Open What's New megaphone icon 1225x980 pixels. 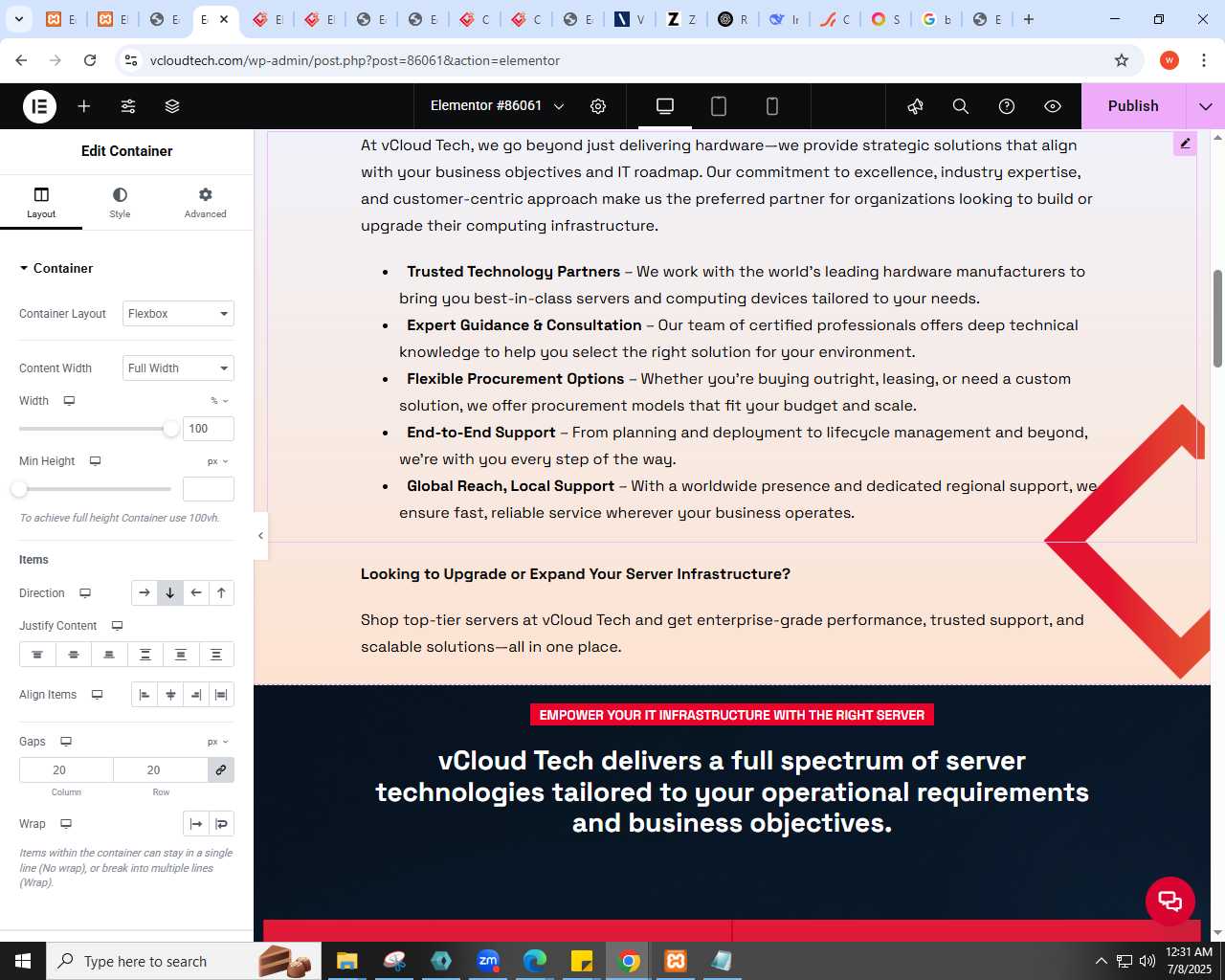point(916,106)
